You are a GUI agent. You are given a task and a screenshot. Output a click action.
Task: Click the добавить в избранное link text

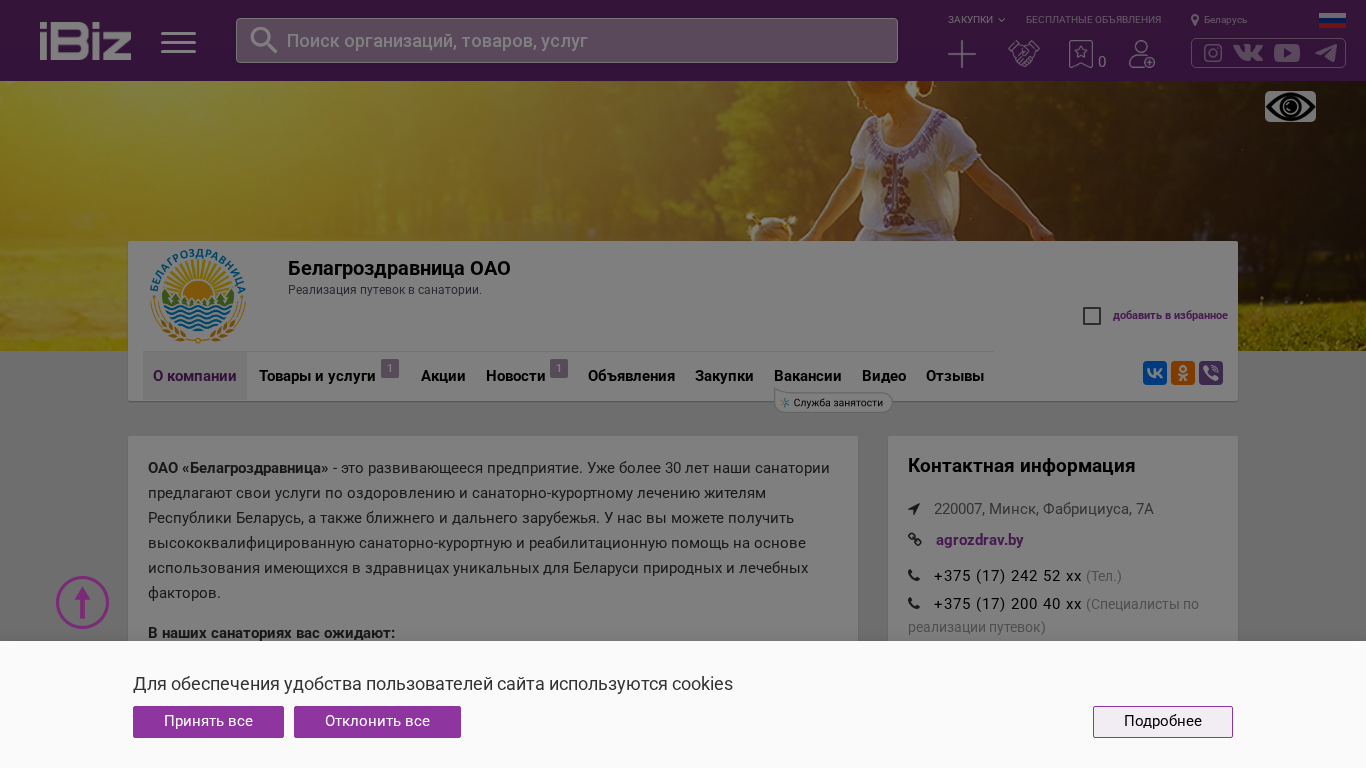coord(1170,316)
